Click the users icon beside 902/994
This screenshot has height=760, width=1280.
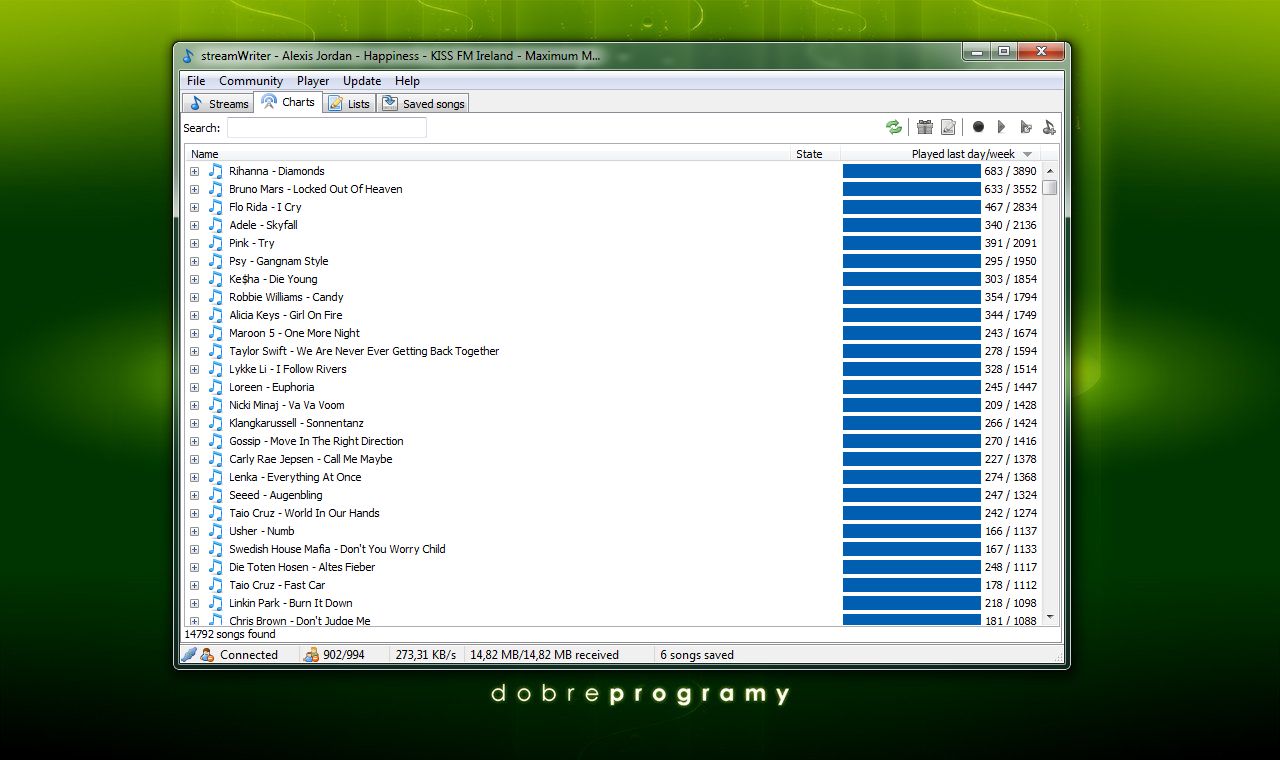[x=311, y=655]
